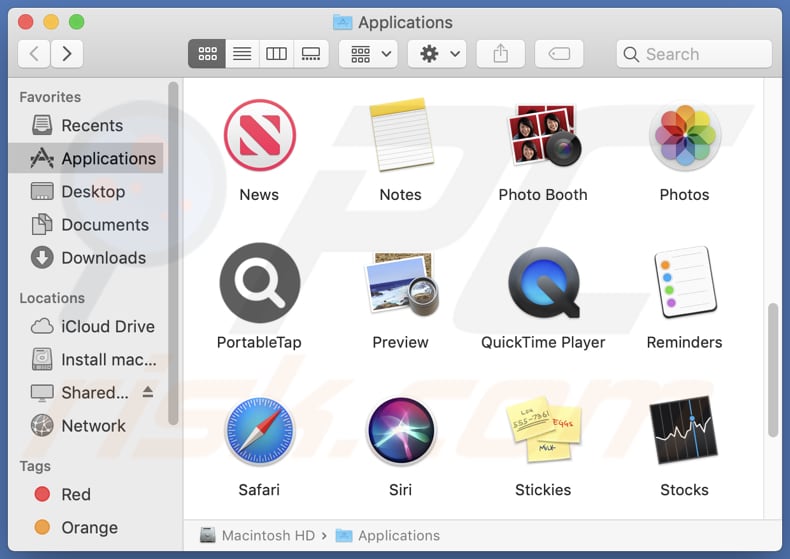Go back with the left arrow button
Viewport: 790px width, 559px height.
tap(34, 53)
